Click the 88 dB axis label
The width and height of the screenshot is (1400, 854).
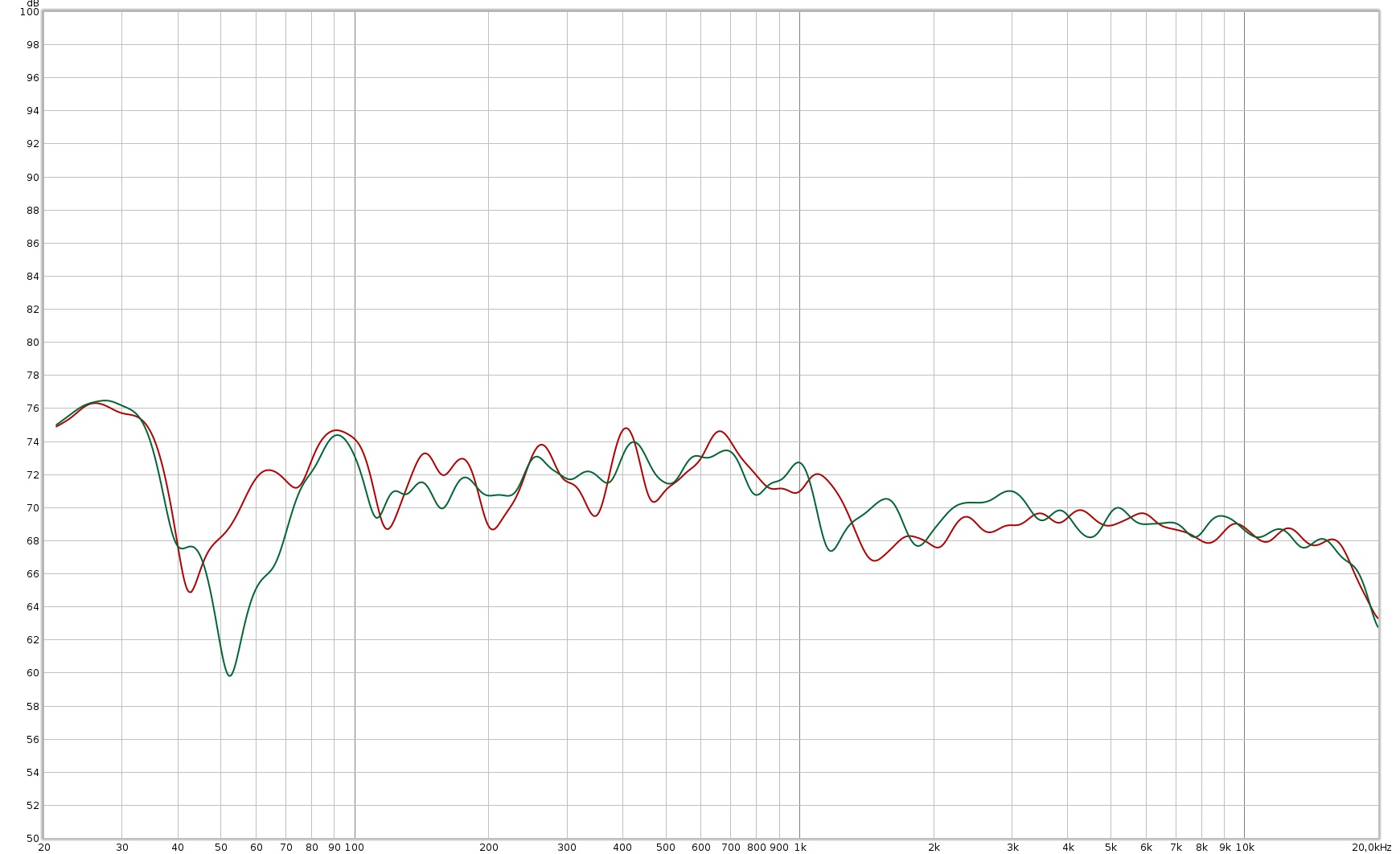click(32, 211)
